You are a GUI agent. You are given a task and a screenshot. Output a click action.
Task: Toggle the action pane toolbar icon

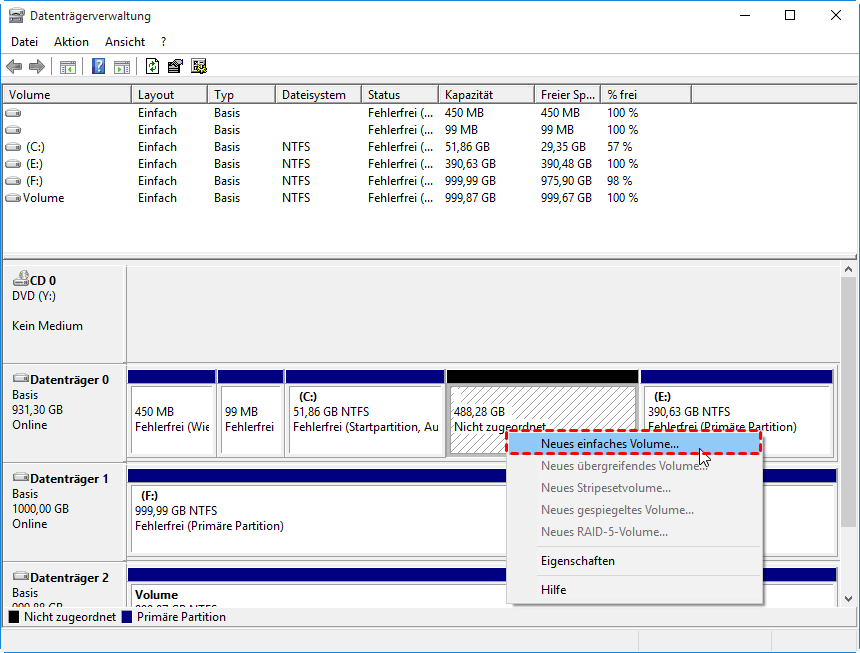pyautogui.click(x=122, y=67)
